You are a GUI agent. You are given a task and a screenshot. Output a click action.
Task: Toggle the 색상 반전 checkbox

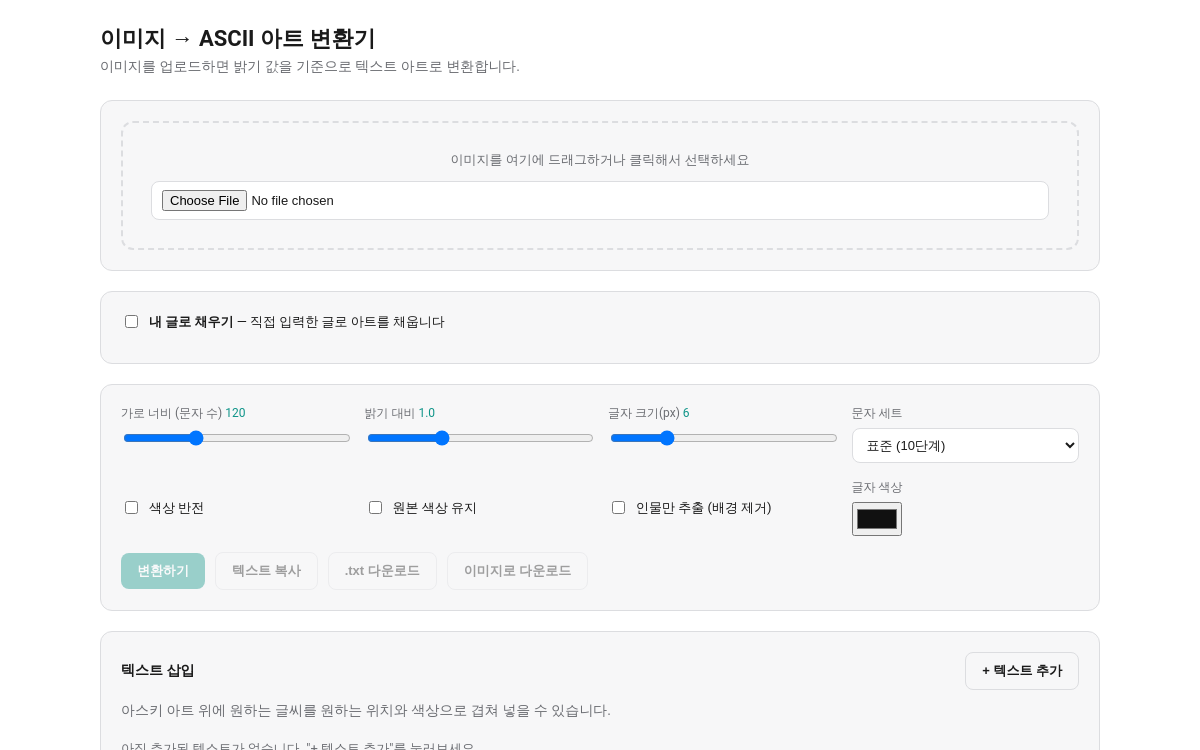pos(131,508)
